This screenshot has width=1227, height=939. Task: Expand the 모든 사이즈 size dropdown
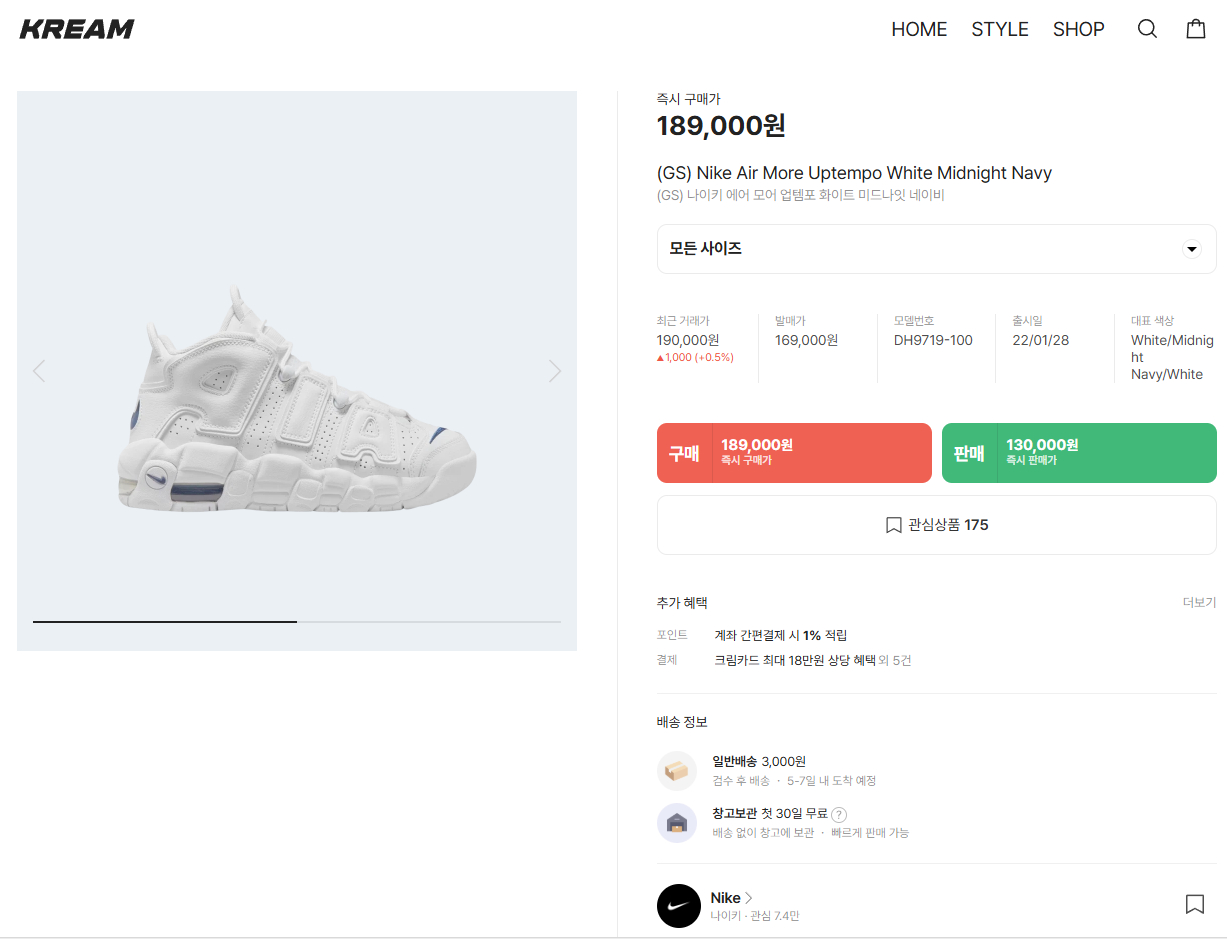[x=936, y=249]
